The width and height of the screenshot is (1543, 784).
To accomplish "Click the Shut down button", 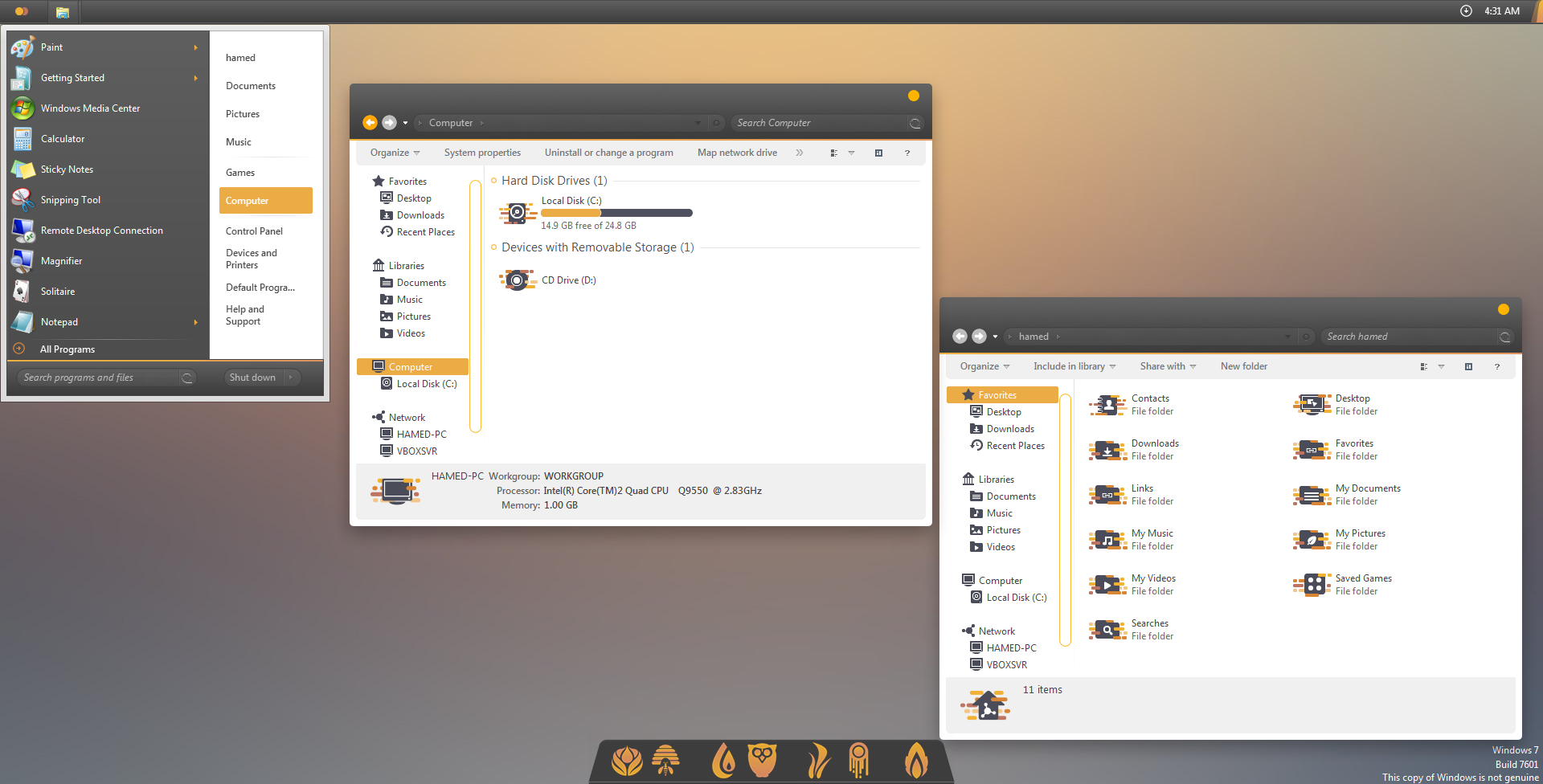I will click(x=252, y=377).
